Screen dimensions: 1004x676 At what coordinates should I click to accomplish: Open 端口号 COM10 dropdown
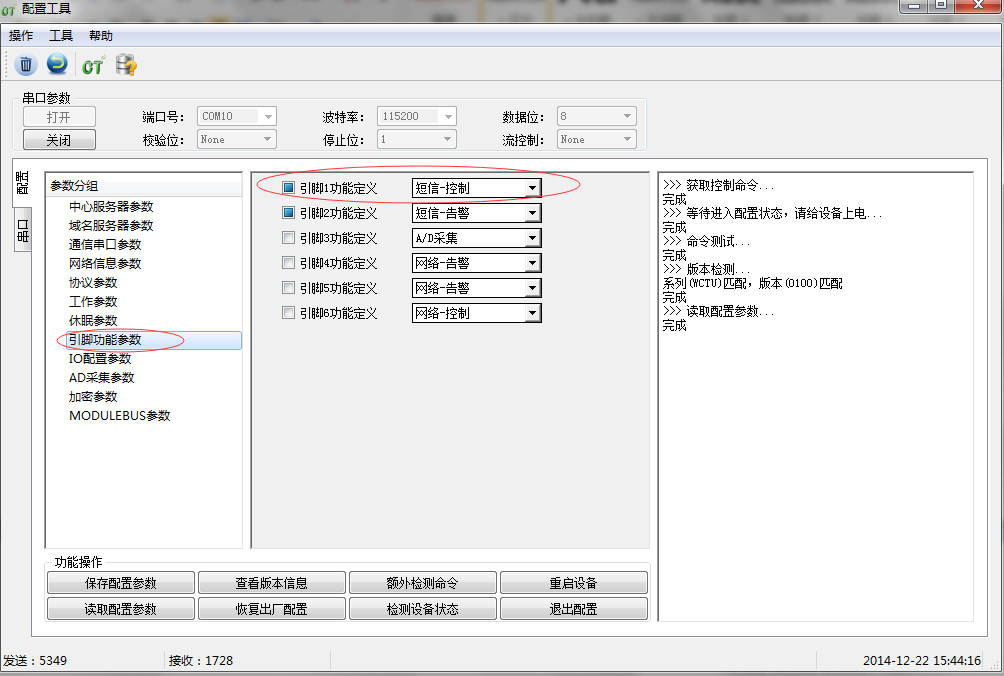[x=236, y=116]
